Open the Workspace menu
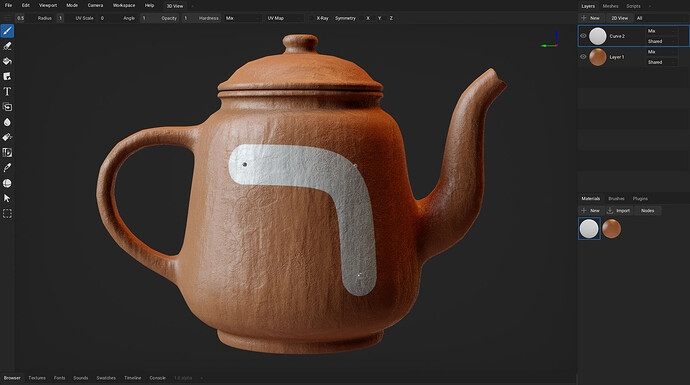This screenshot has height=385, width=690. [124, 5]
